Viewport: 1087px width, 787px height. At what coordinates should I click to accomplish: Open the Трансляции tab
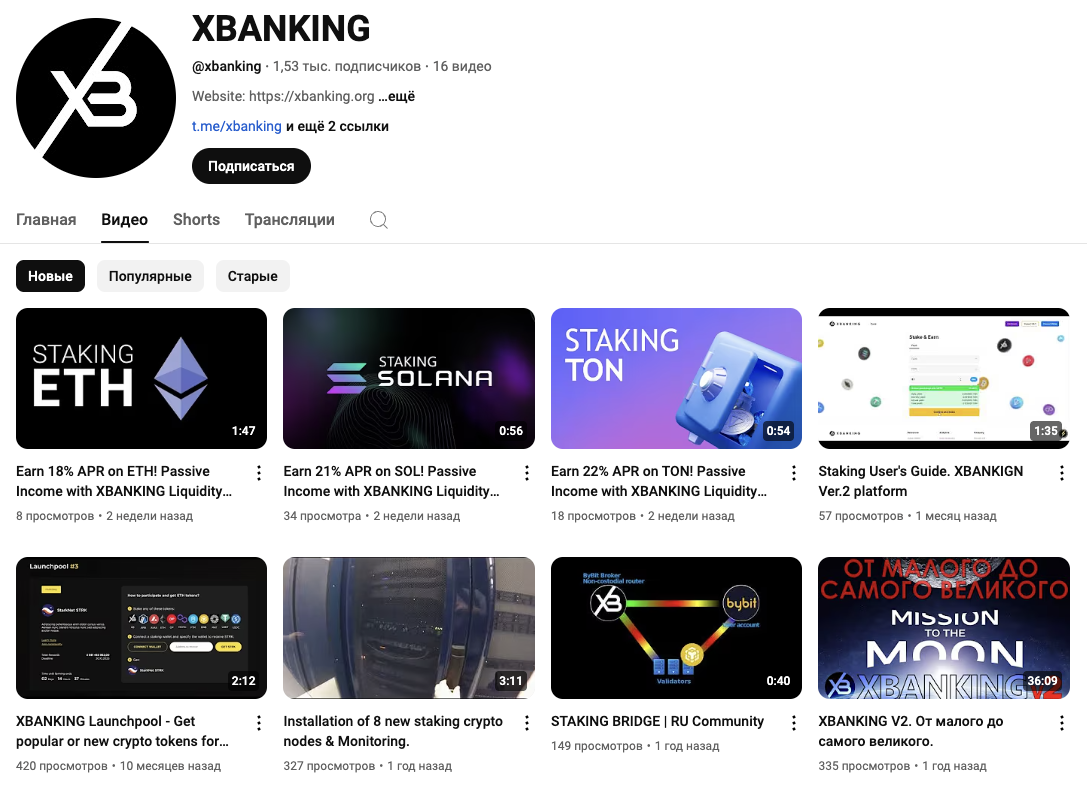pyautogui.click(x=290, y=220)
